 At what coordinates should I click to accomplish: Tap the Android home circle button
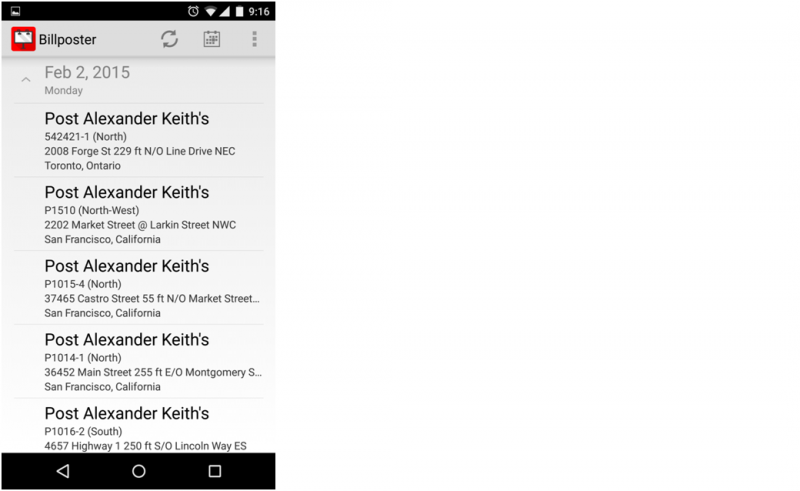(139, 471)
